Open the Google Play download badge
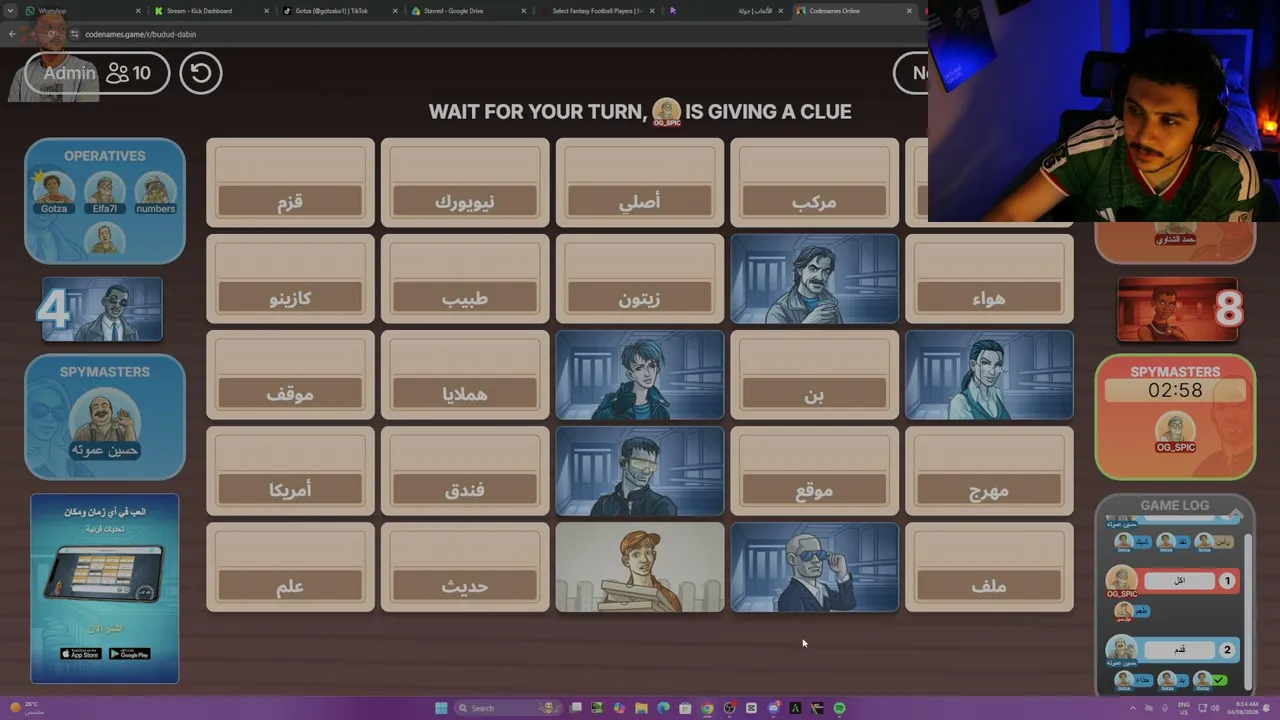The height and width of the screenshot is (720, 1280). 129,654
